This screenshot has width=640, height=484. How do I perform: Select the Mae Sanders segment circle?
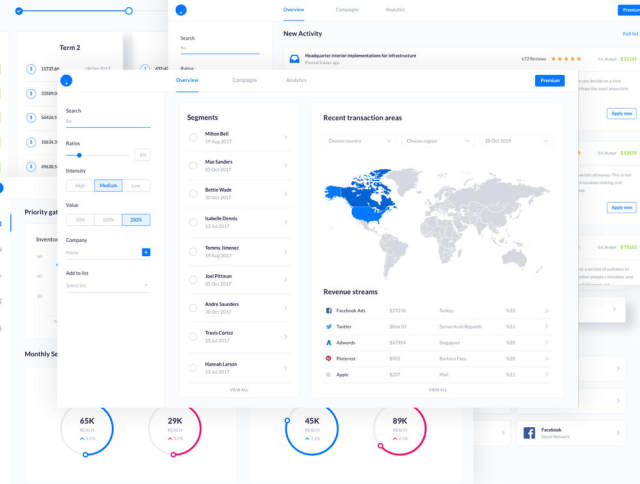(193, 165)
